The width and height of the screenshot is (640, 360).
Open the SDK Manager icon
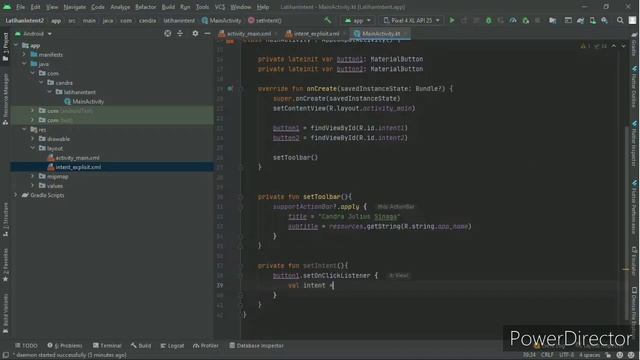[604, 20]
